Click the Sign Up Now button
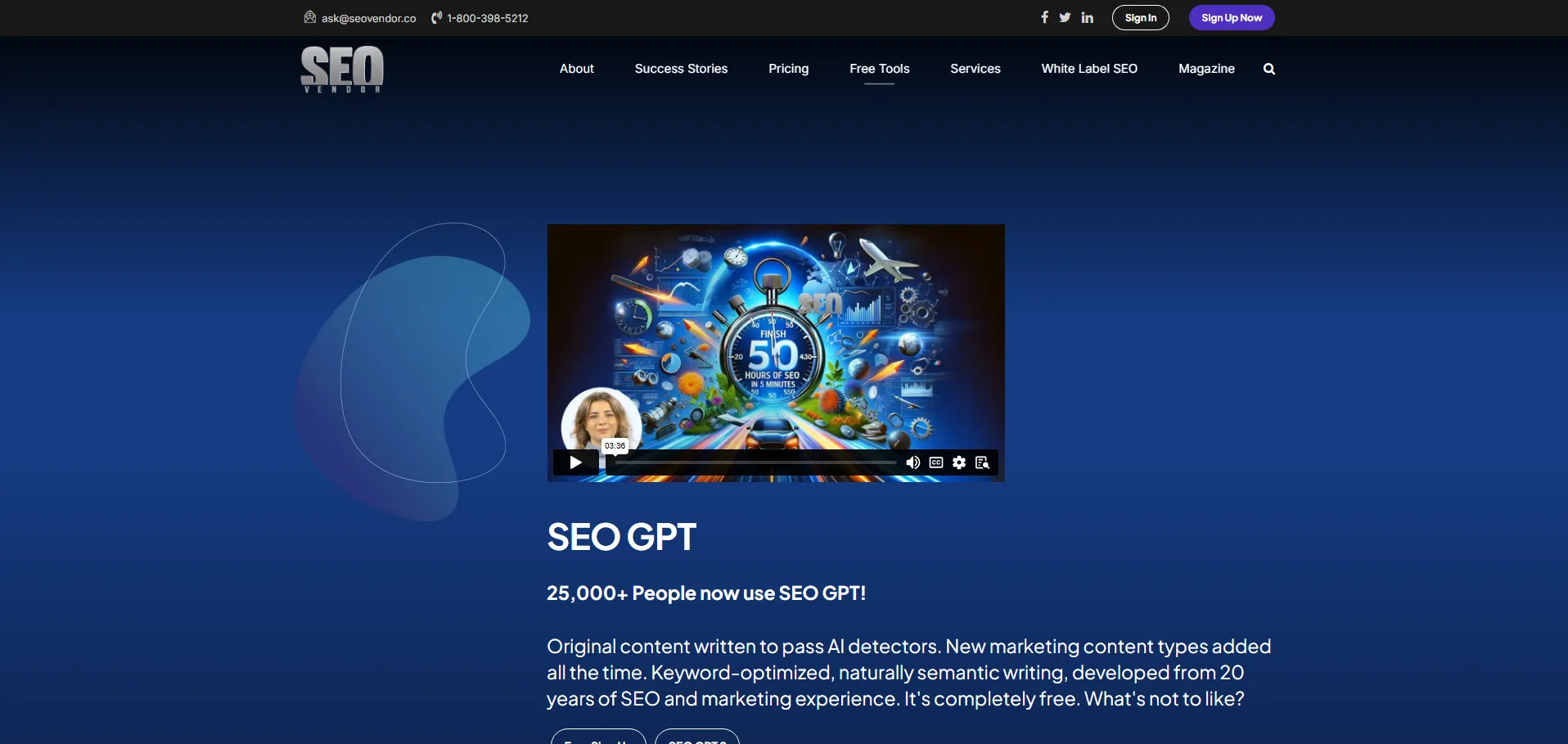Viewport: 1568px width, 744px height. coord(1231,18)
